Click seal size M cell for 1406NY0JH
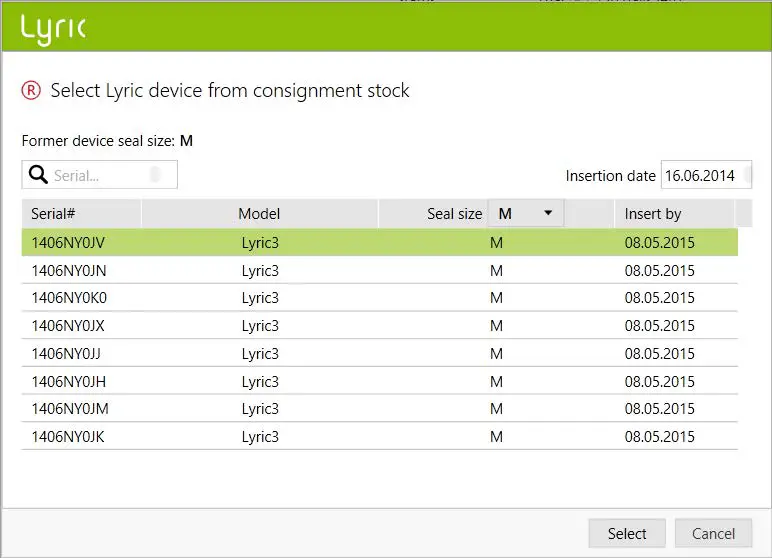The image size is (772, 558). coord(496,382)
